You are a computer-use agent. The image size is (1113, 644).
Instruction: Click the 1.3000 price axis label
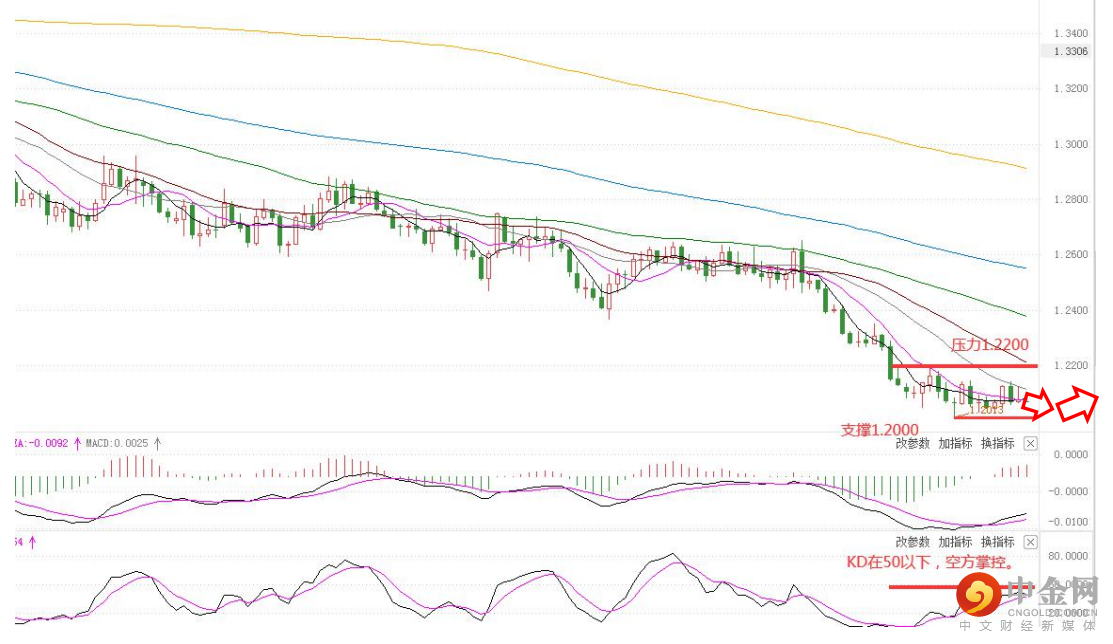tap(1070, 144)
